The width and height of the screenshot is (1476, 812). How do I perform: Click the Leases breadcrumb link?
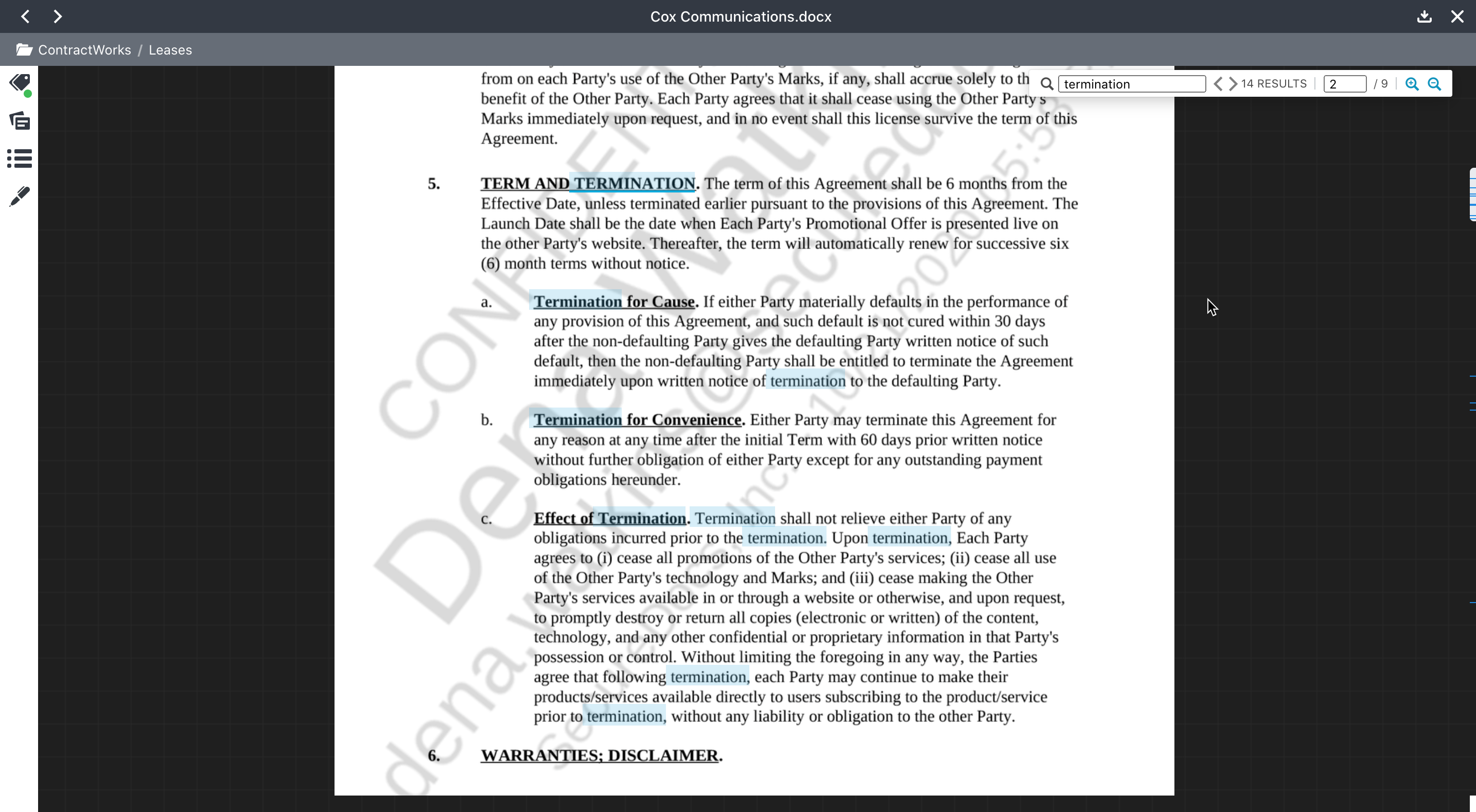tap(170, 49)
